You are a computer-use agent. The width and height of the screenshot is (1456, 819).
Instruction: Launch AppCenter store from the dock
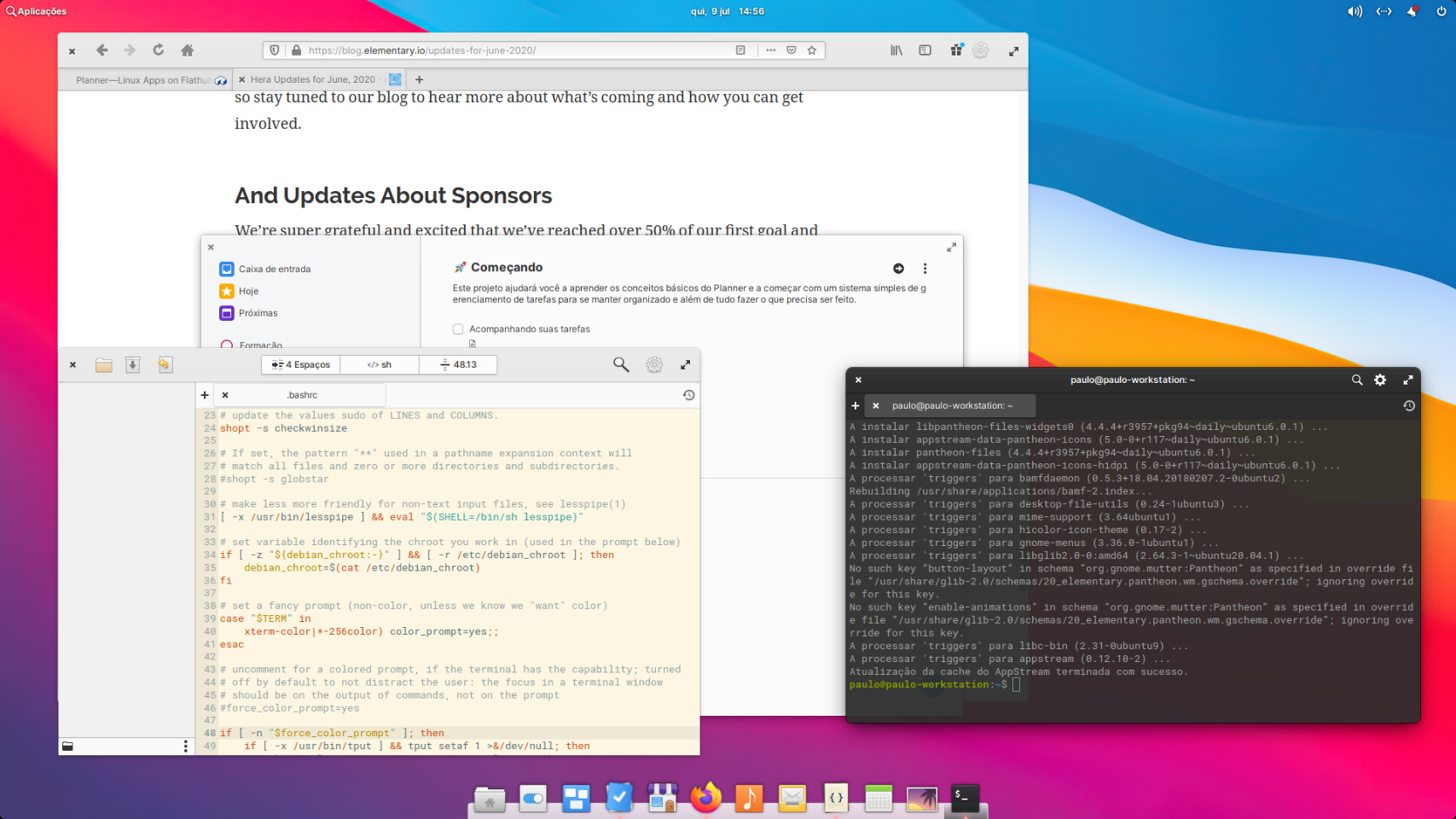662,799
